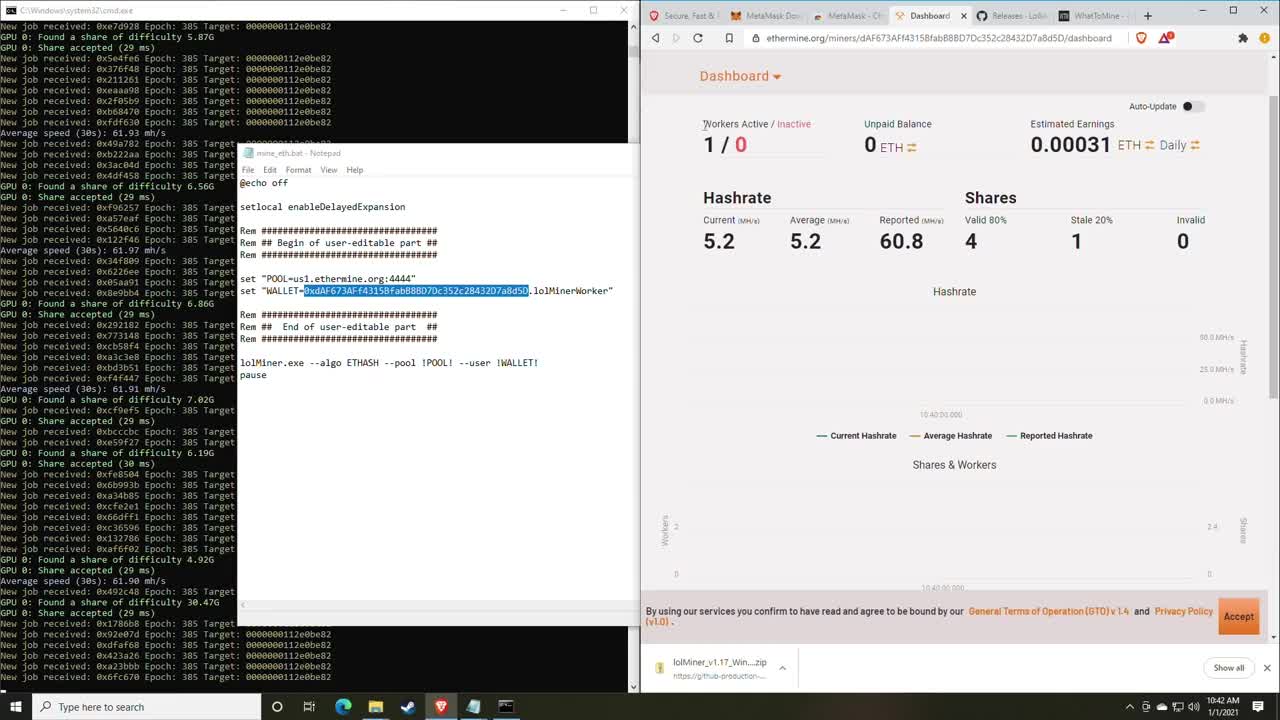Click the Reported hashrate value 60.8
This screenshot has height=720, width=1280.
tap(901, 241)
